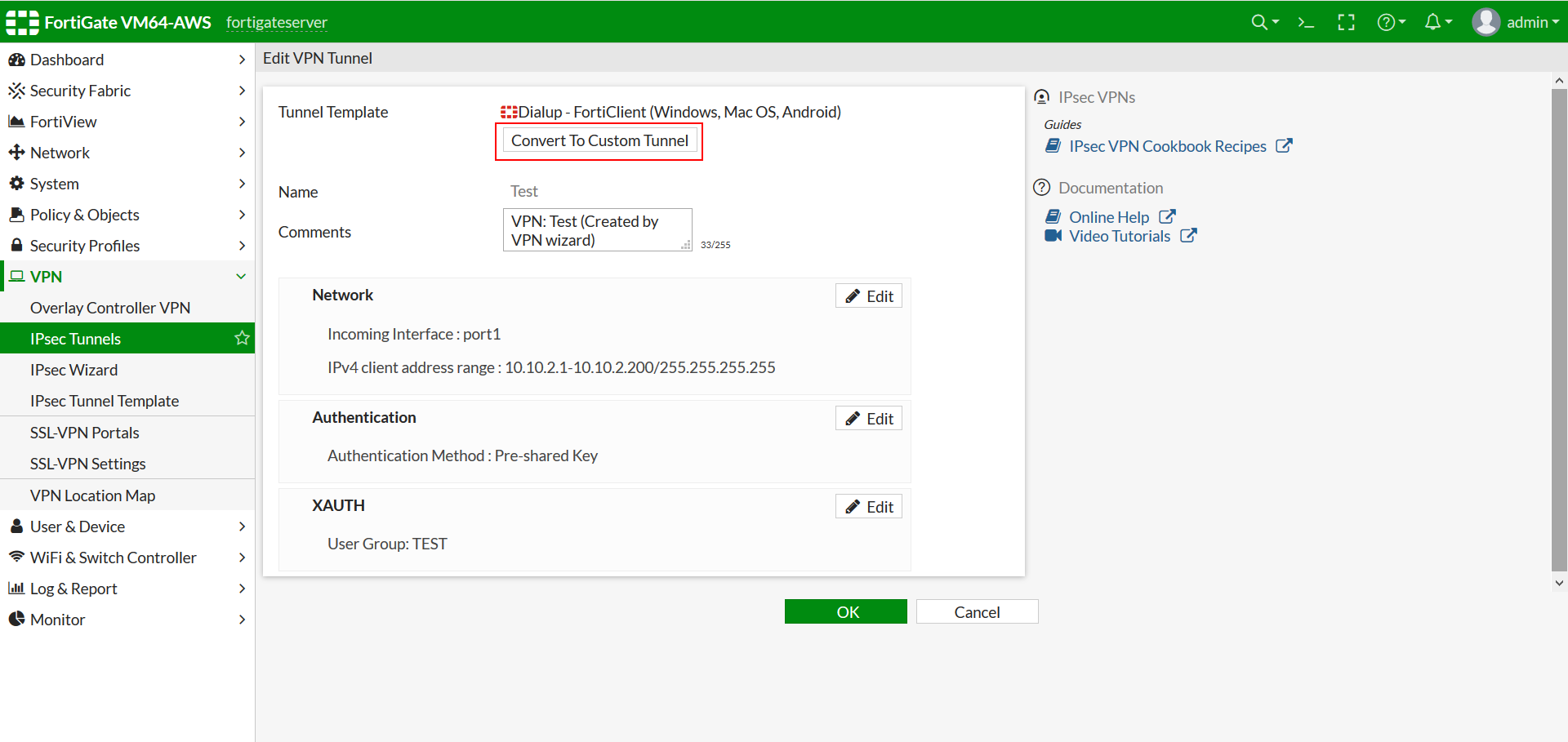The width and height of the screenshot is (1568, 742).
Task: Click the book icon beside Online Help
Action: (x=1053, y=216)
